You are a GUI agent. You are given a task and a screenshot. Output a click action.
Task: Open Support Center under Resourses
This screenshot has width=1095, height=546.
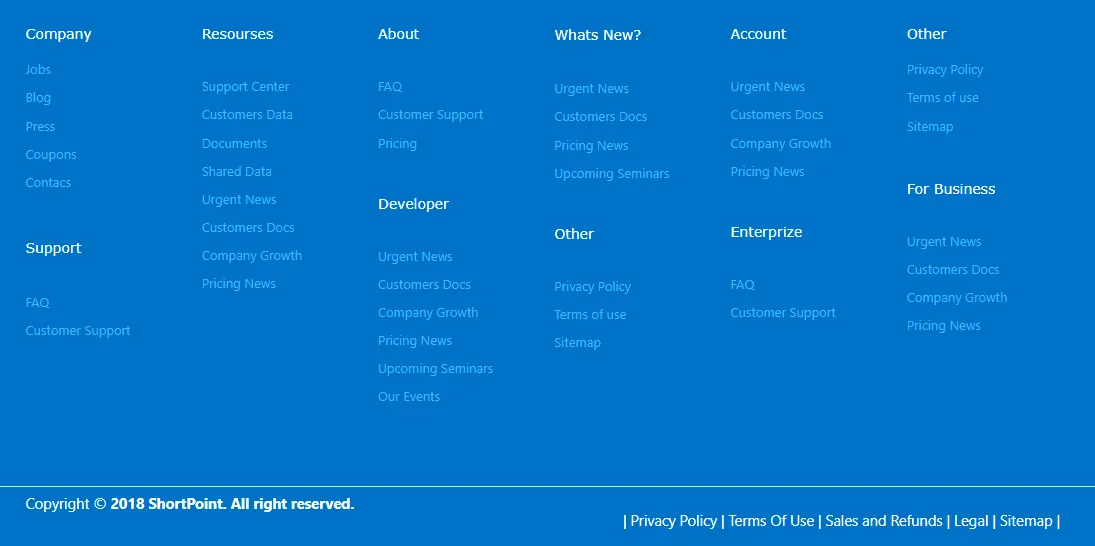pos(245,87)
